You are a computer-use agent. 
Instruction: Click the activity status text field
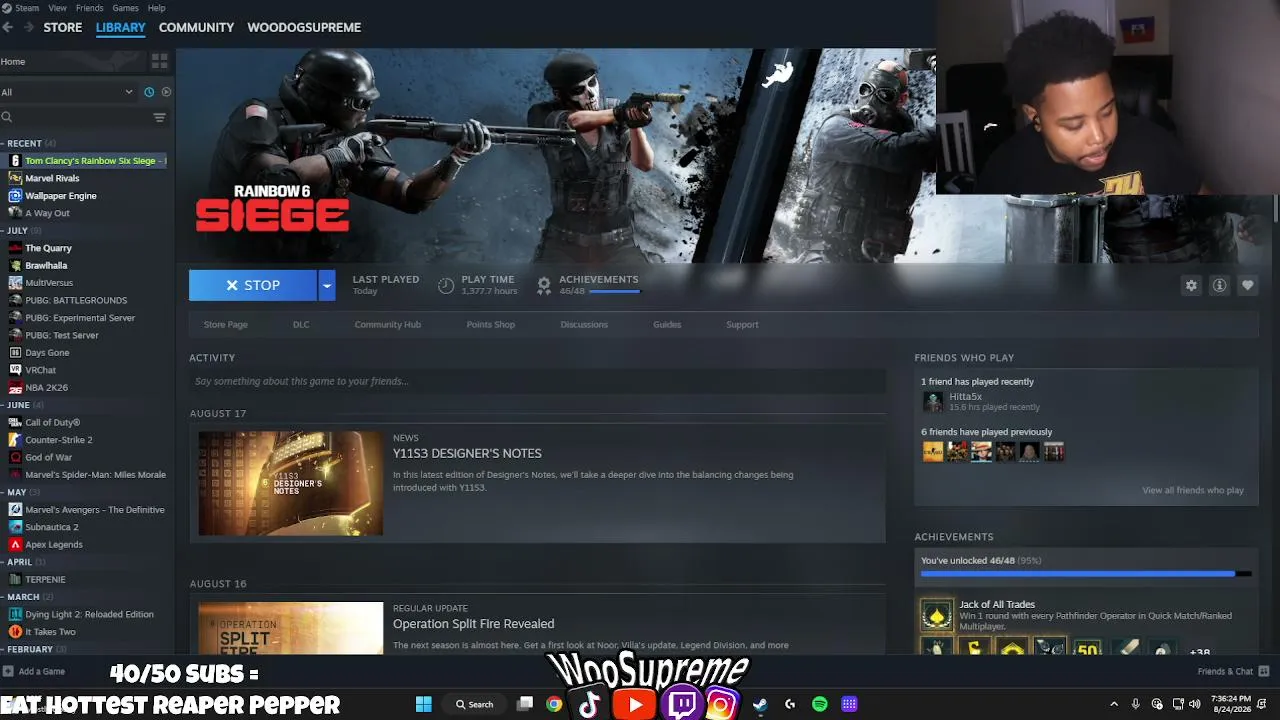click(x=538, y=381)
